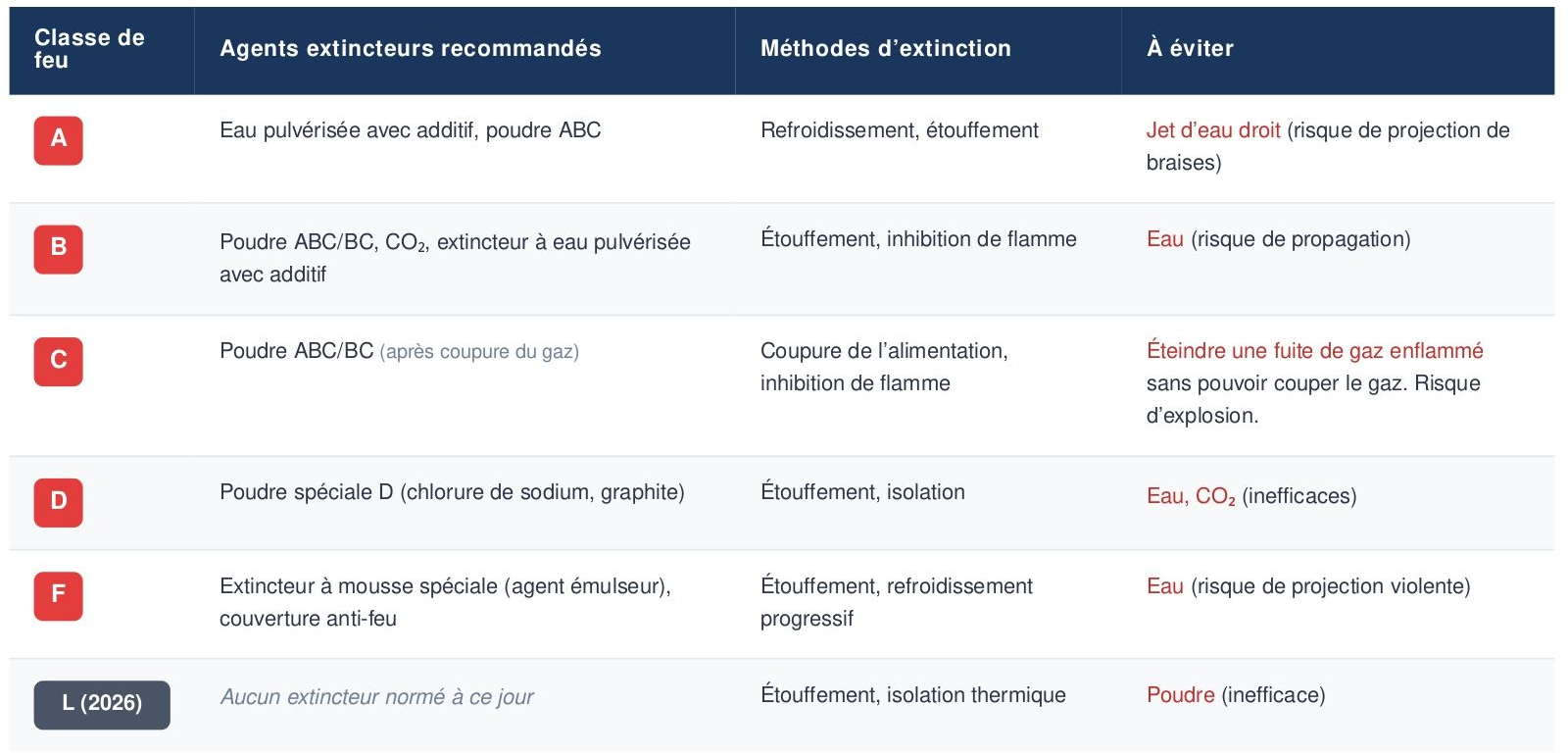Click the red 'Jet d'eau droit' text
The height and width of the screenshot is (756, 1568).
(1213, 130)
